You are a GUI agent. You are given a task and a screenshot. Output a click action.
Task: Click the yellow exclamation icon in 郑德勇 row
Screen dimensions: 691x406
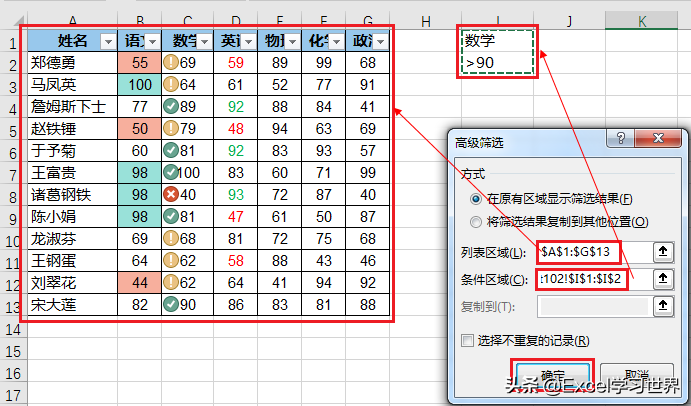171,63
